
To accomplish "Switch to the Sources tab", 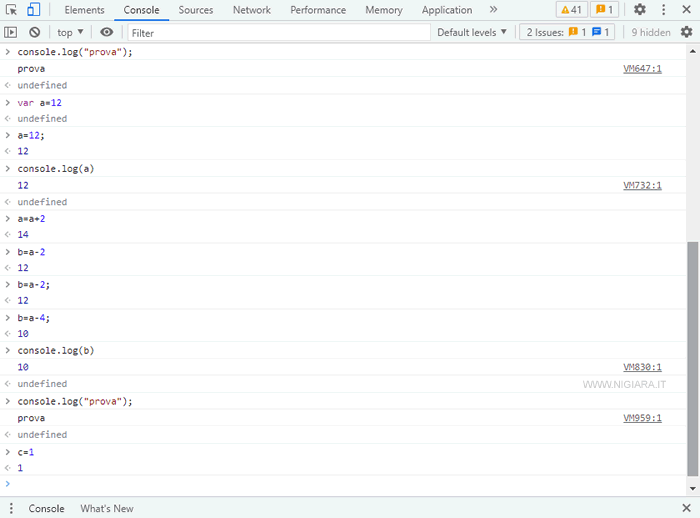I will point(195,10).
